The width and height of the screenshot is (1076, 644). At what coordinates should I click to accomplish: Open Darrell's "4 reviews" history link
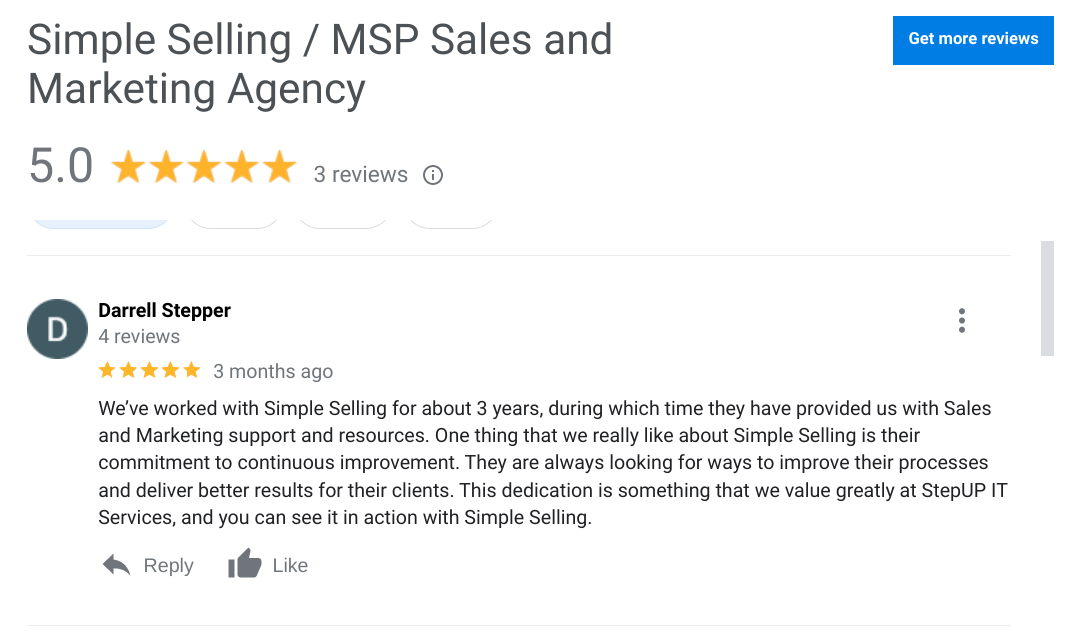pos(139,336)
